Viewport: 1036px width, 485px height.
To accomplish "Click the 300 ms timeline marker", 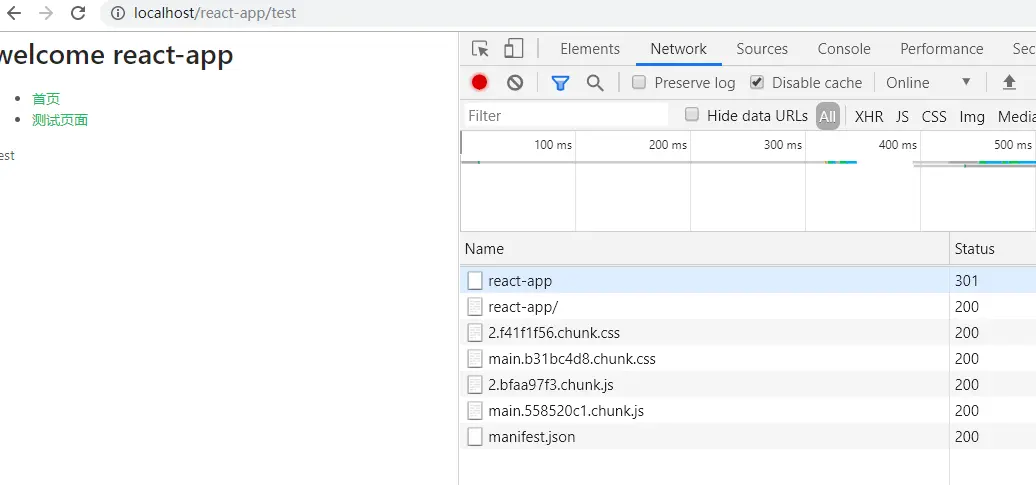I will coord(783,145).
